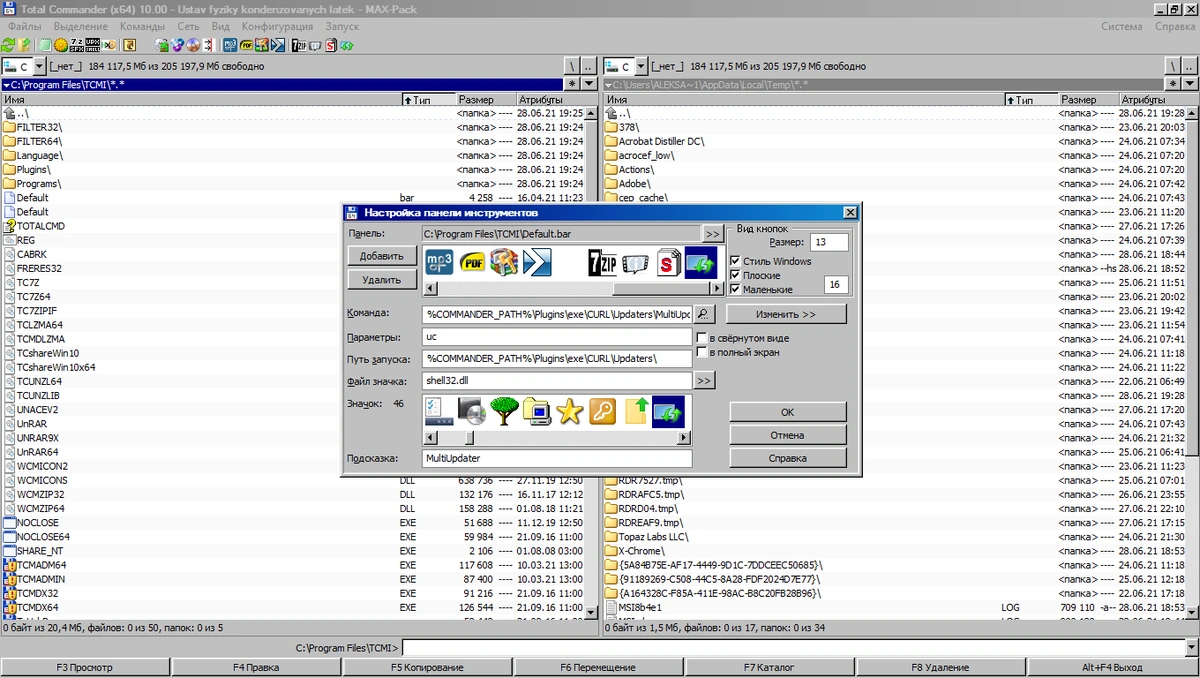
Task: Select the PDF icon in panel preview
Action: coord(472,263)
